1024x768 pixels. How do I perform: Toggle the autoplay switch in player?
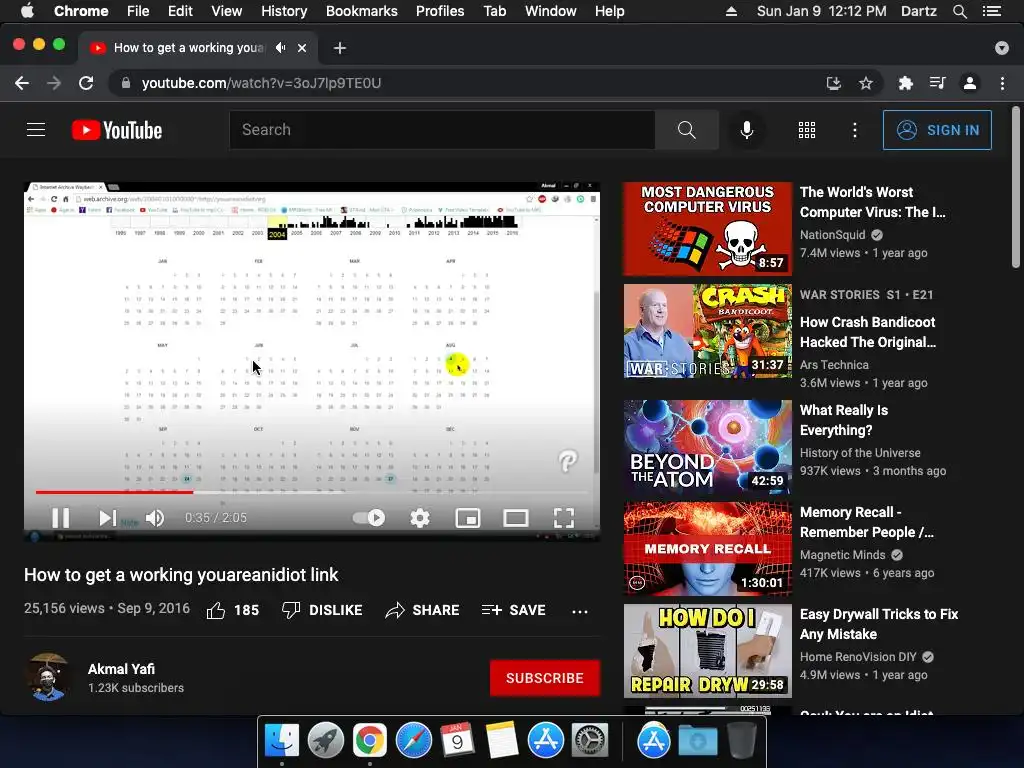point(369,518)
